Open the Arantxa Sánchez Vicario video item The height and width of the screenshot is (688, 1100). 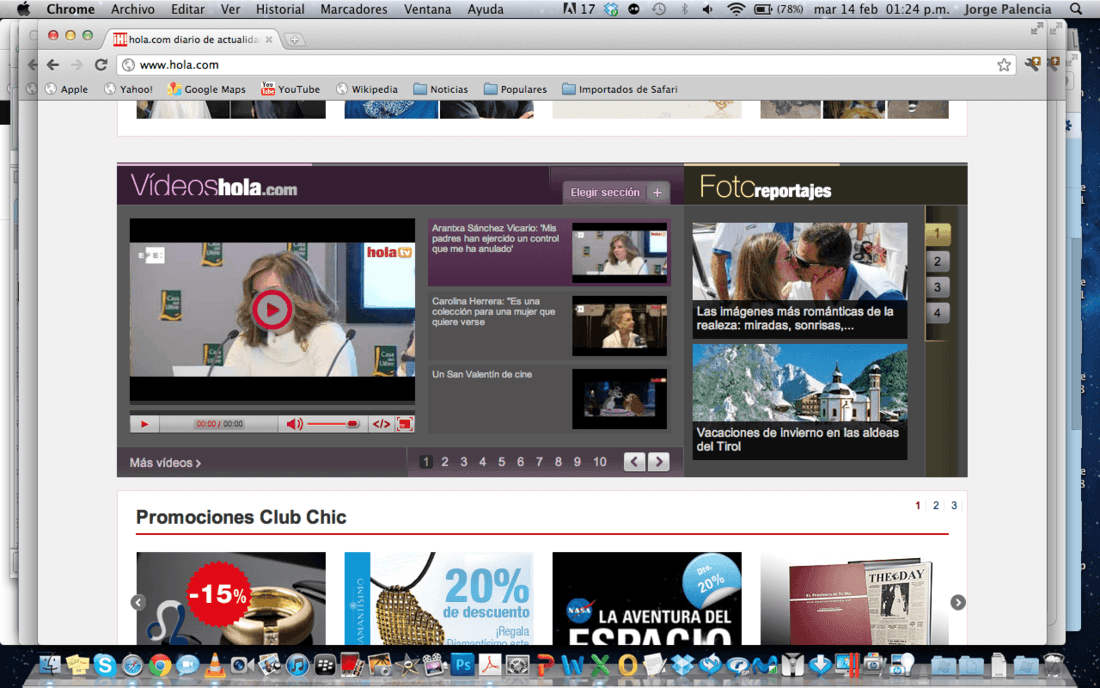pyautogui.click(x=549, y=252)
